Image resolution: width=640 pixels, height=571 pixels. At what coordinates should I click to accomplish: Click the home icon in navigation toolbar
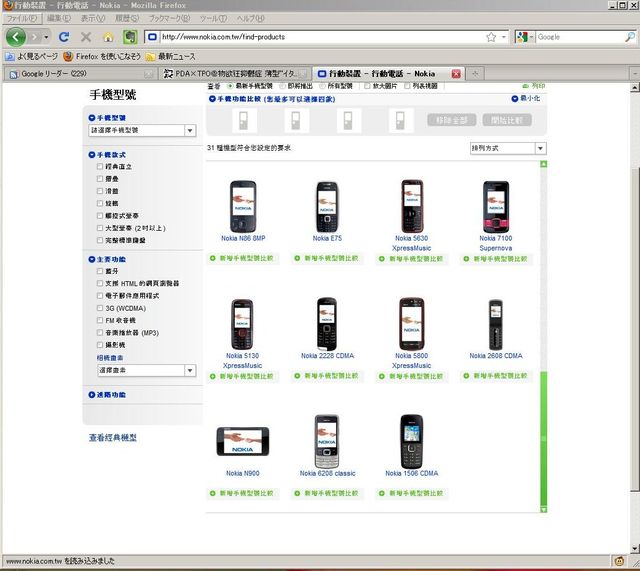[x=108, y=37]
